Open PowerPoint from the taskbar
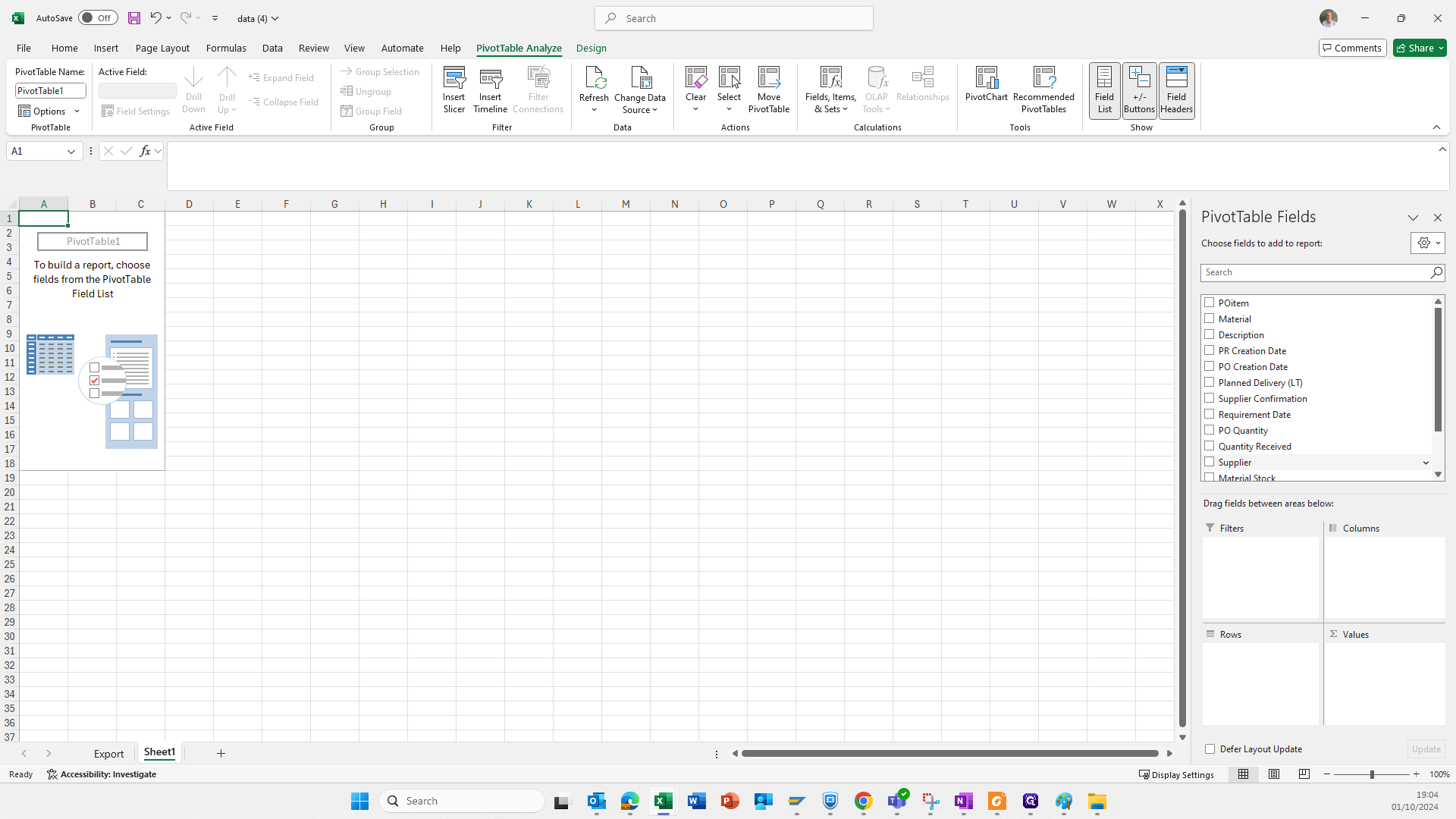This screenshot has width=1456, height=819. (730, 801)
